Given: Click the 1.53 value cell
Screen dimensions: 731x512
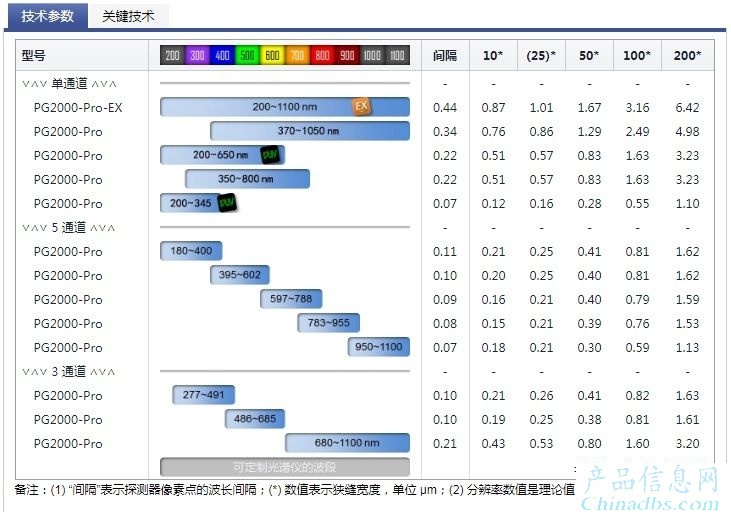Looking at the screenshot, I should (688, 324).
